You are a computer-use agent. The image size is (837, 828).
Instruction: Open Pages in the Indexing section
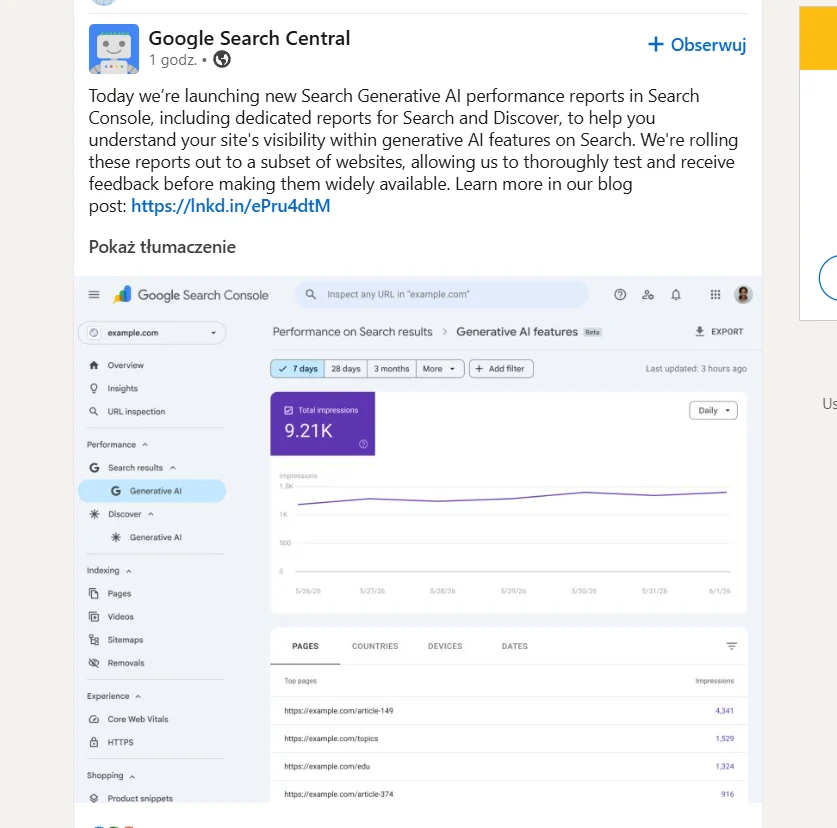click(x=119, y=594)
